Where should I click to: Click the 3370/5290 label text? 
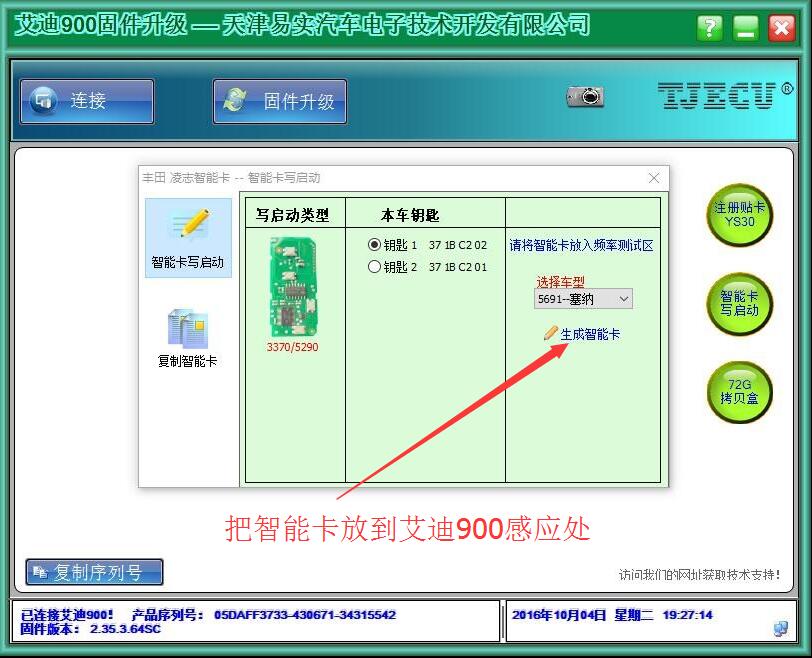(x=293, y=347)
